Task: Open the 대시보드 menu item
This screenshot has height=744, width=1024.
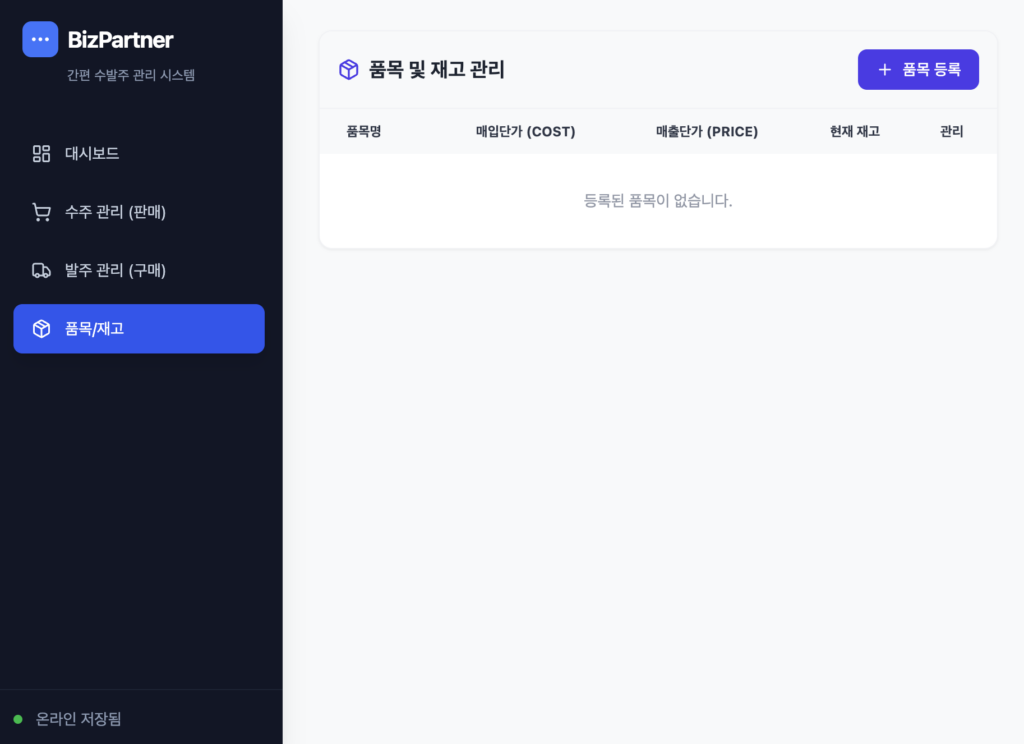Action: [x=92, y=154]
